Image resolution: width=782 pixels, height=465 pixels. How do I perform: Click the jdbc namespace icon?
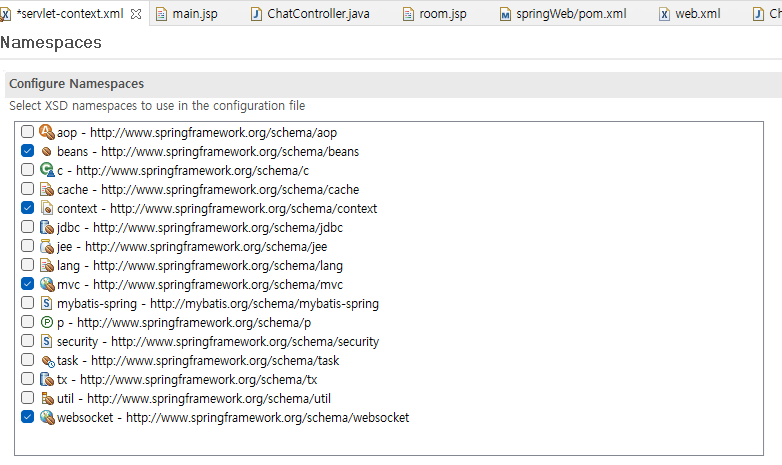click(47, 227)
